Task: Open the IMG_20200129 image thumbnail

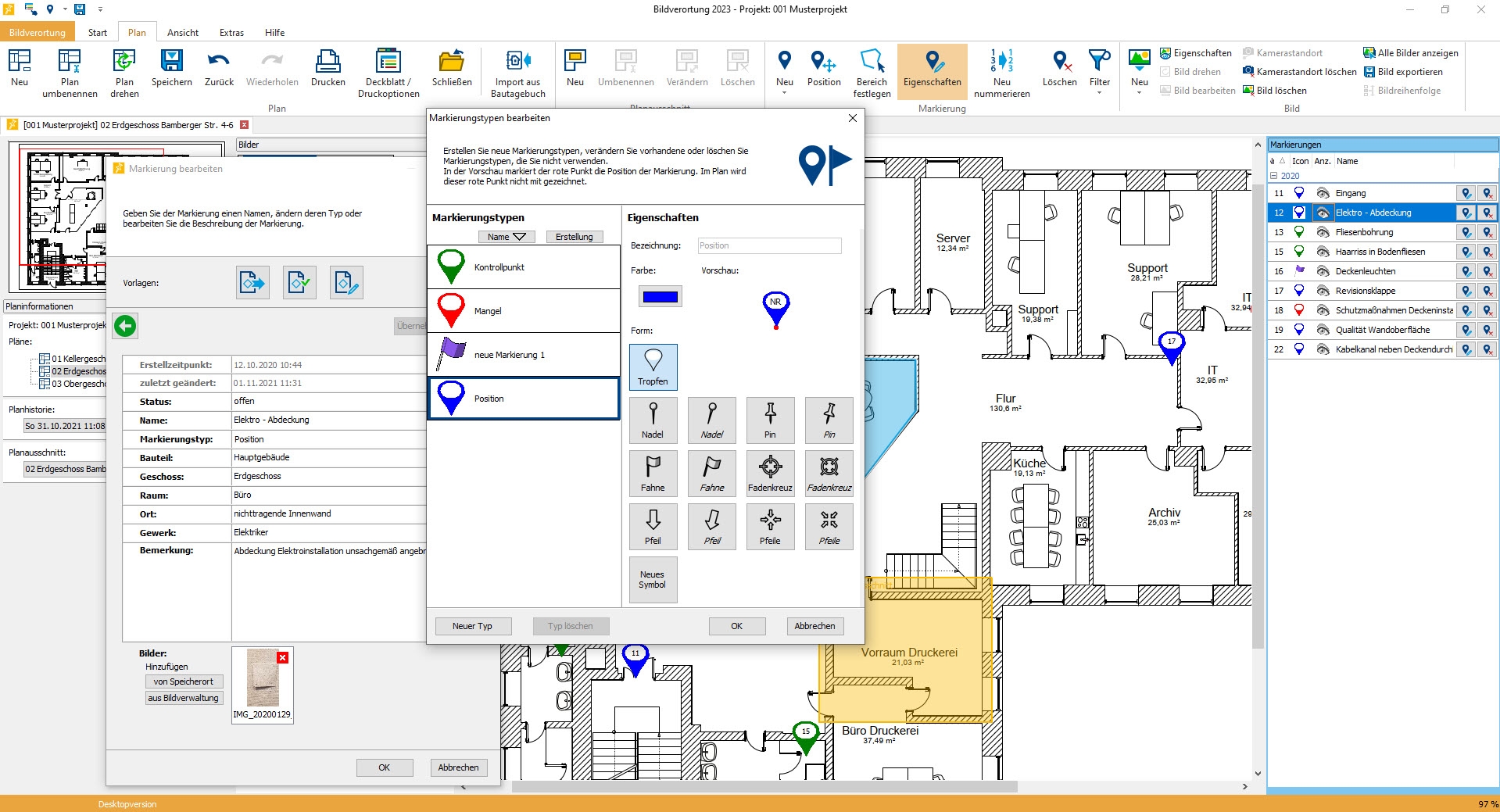Action: tap(263, 678)
